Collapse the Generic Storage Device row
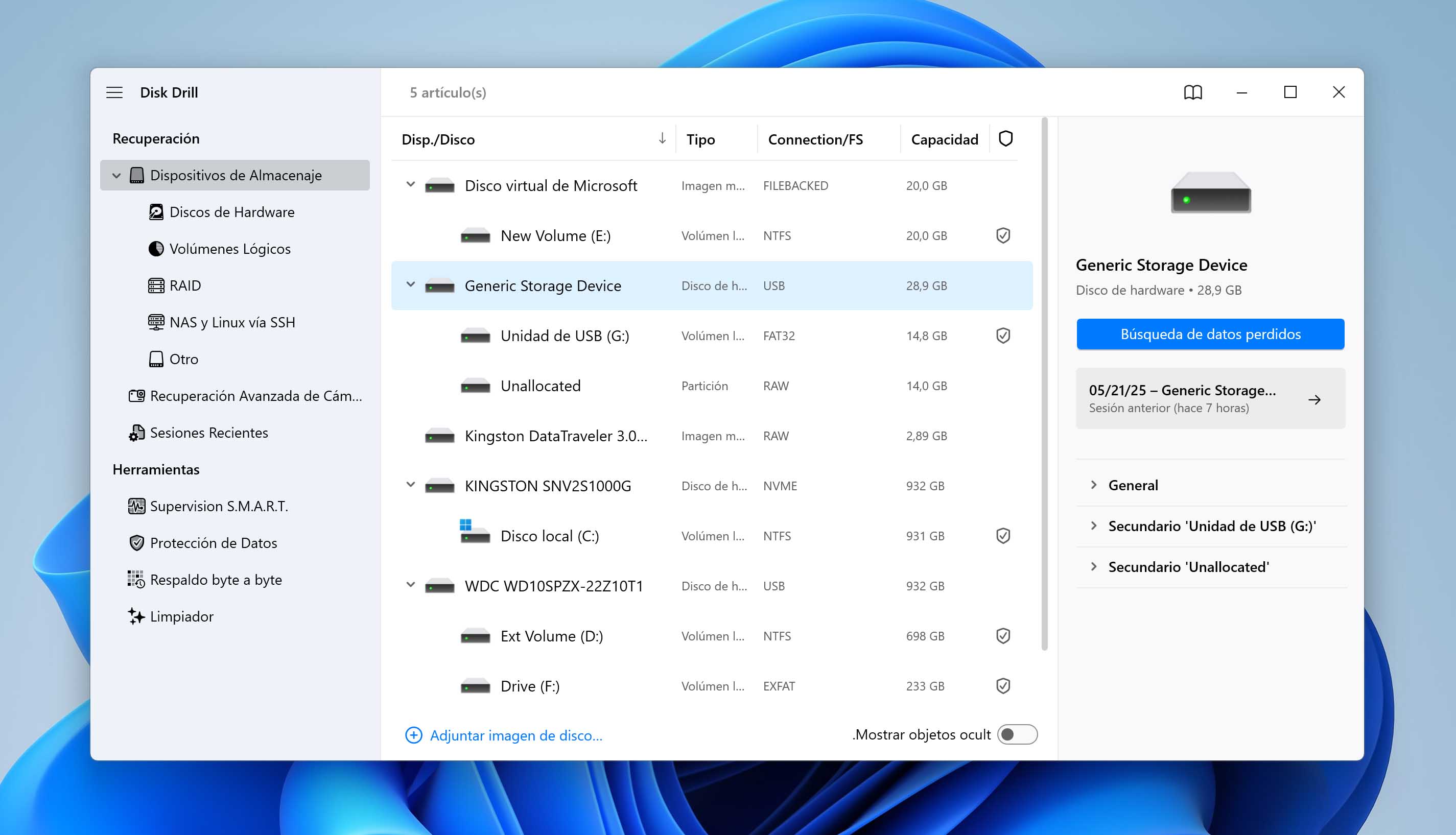The width and height of the screenshot is (1456, 835). [x=411, y=284]
